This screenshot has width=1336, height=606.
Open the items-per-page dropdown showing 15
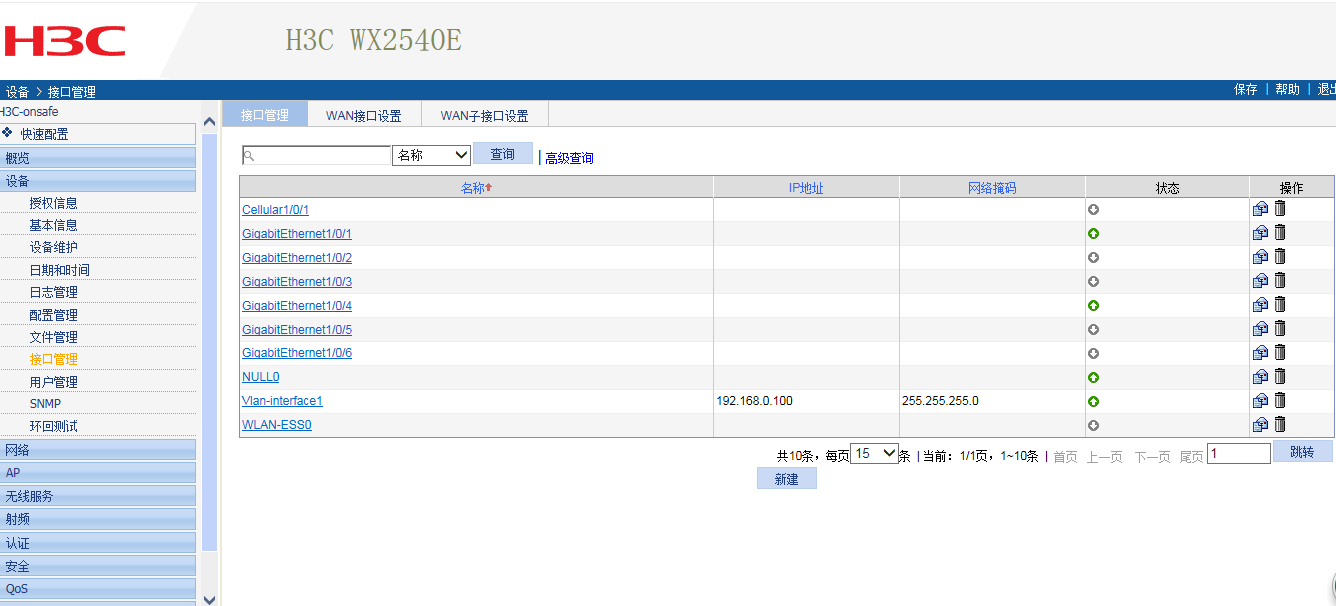pyautogui.click(x=874, y=454)
